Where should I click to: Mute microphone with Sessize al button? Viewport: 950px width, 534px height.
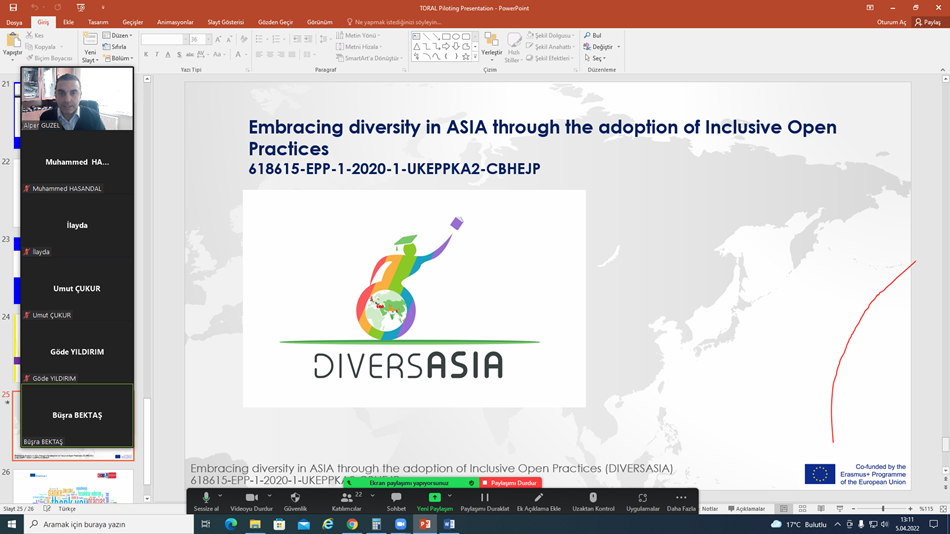pyautogui.click(x=205, y=498)
